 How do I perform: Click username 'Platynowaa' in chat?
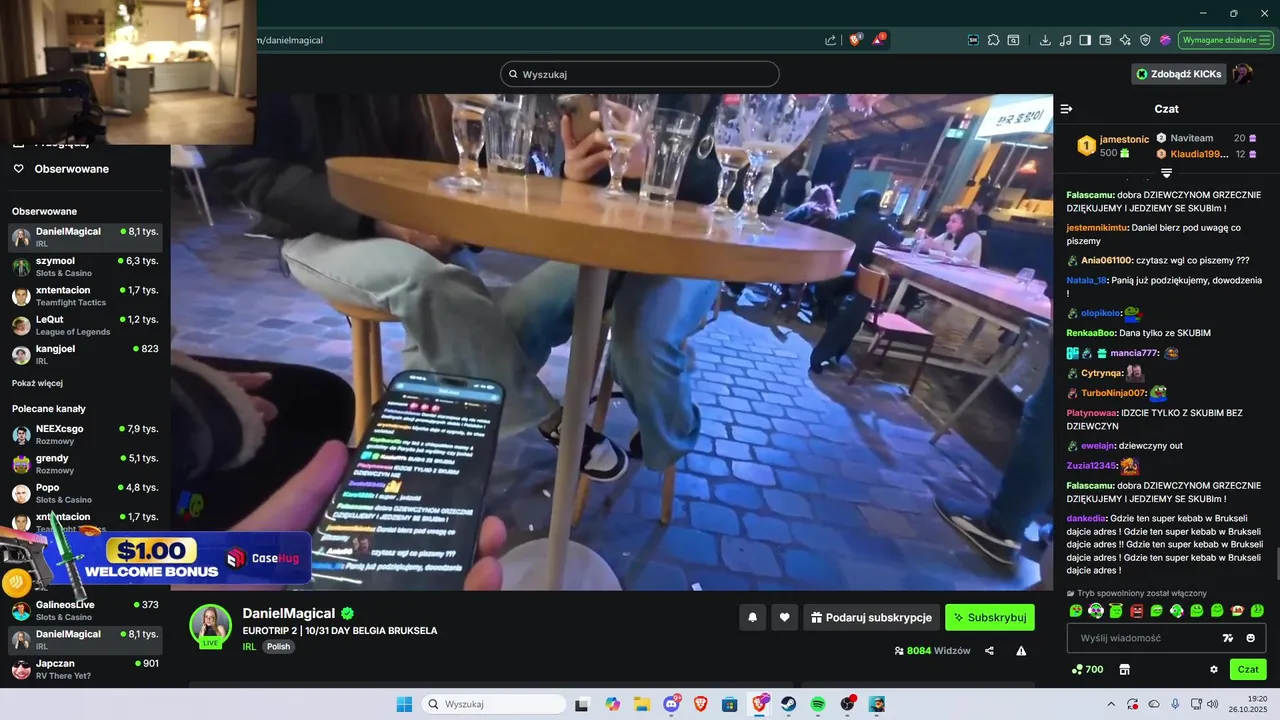(x=1092, y=413)
